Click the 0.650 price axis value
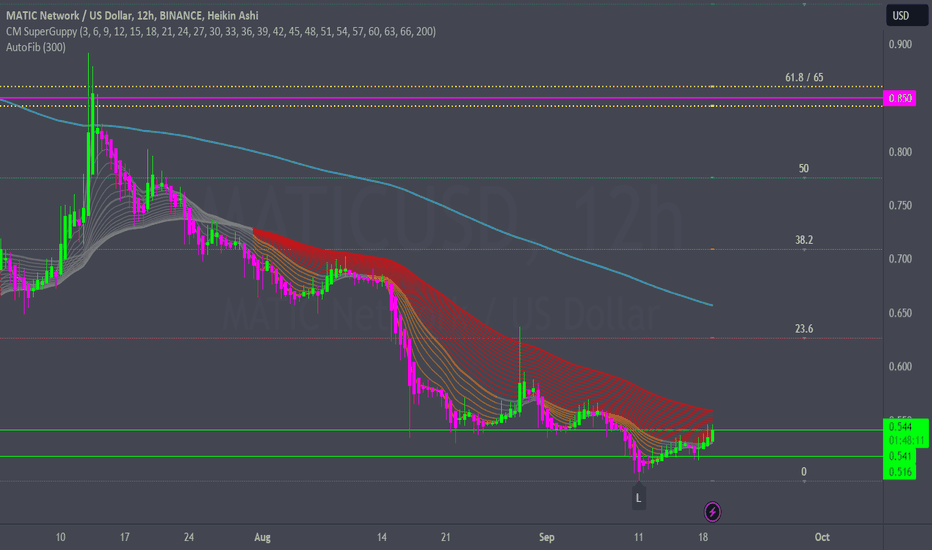The image size is (932, 550). tap(900, 313)
